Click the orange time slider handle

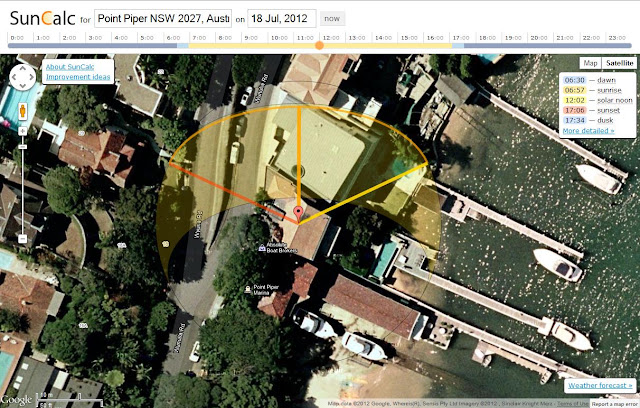tap(320, 45)
